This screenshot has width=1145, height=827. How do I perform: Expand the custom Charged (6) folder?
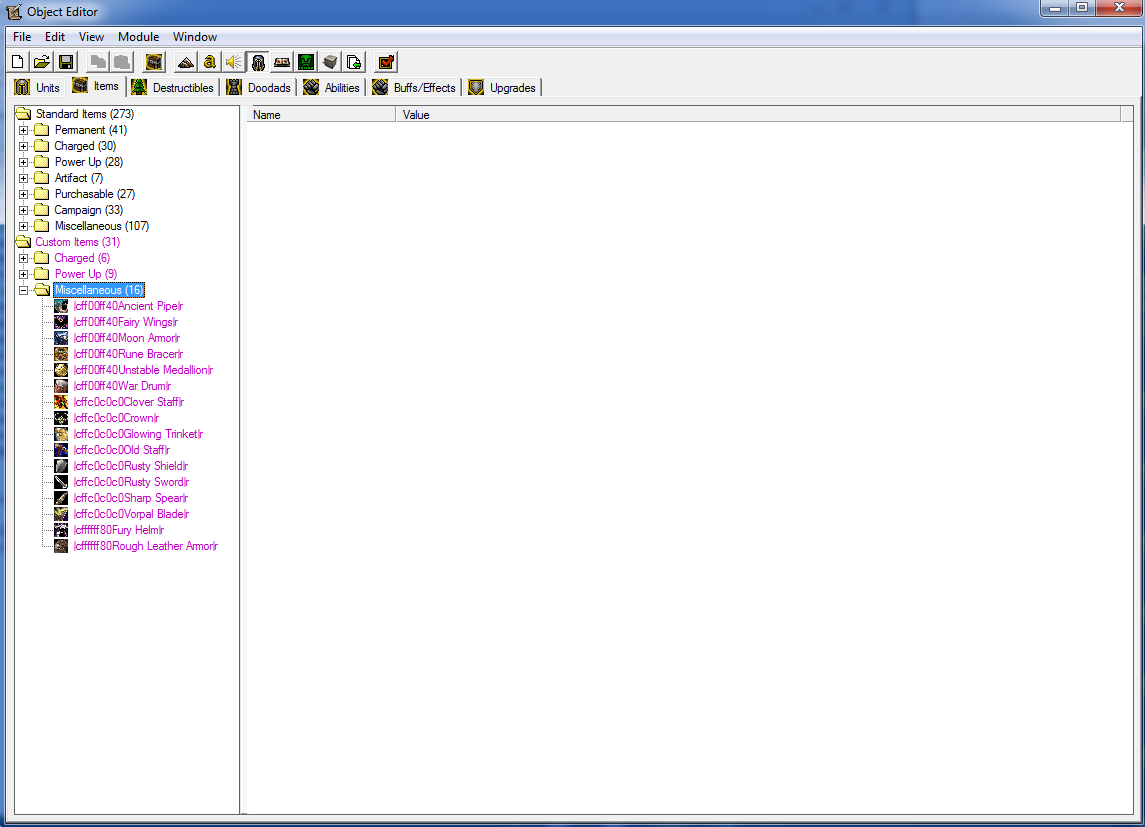pyautogui.click(x=23, y=258)
